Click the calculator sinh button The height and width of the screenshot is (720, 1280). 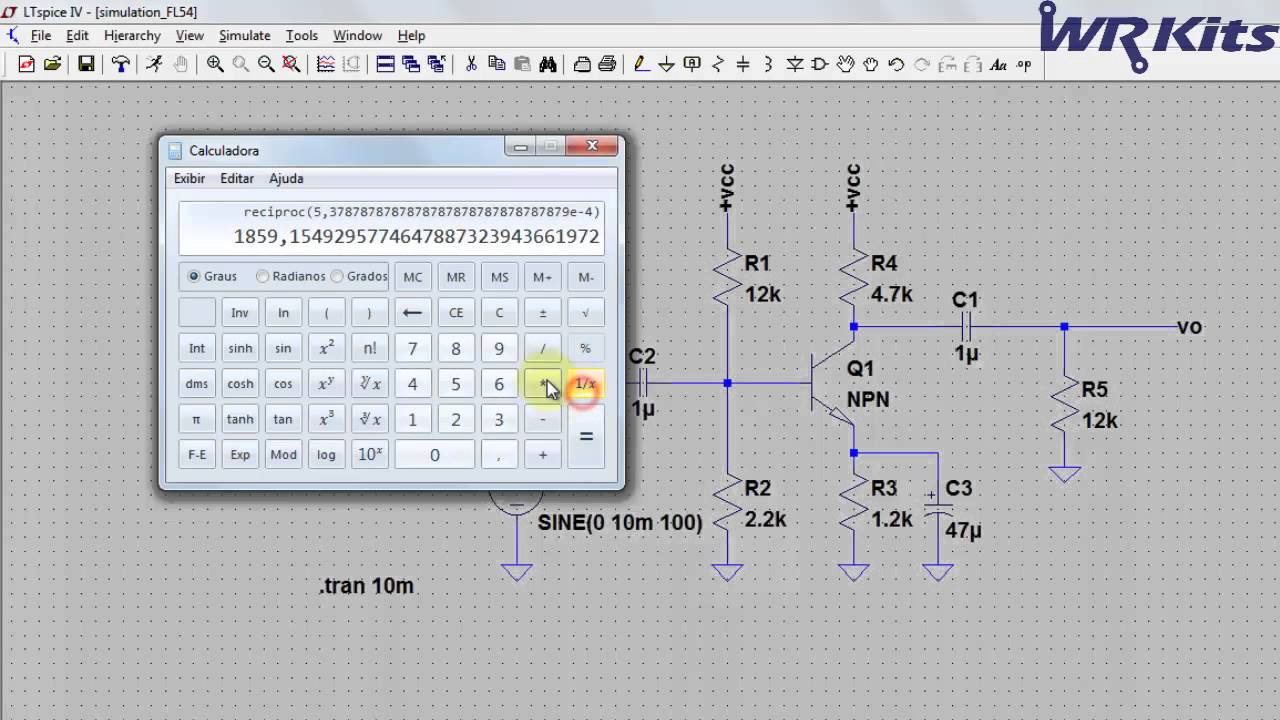240,349
